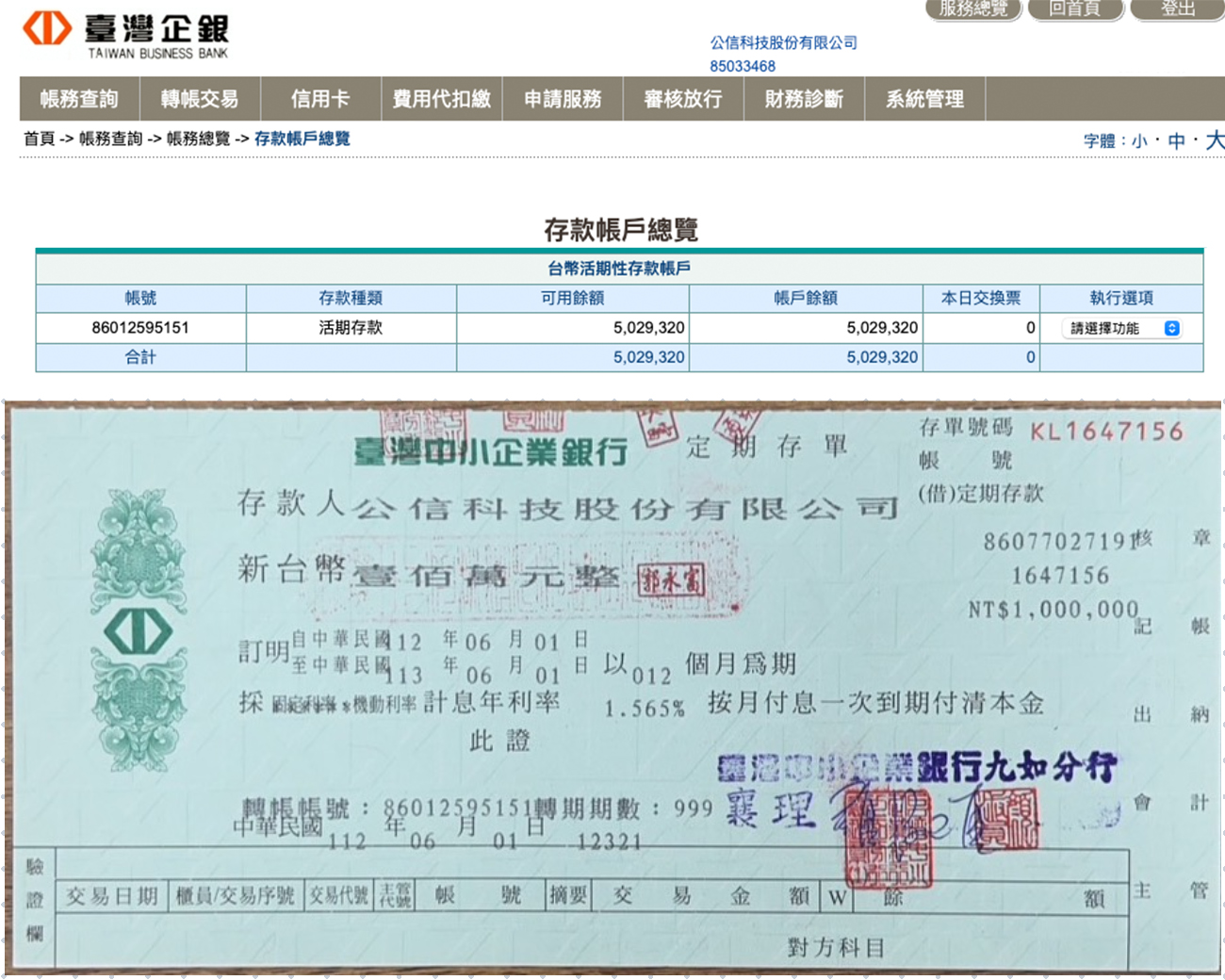Set font size to 中
Screen dimensions: 1225x980
coord(1176,141)
